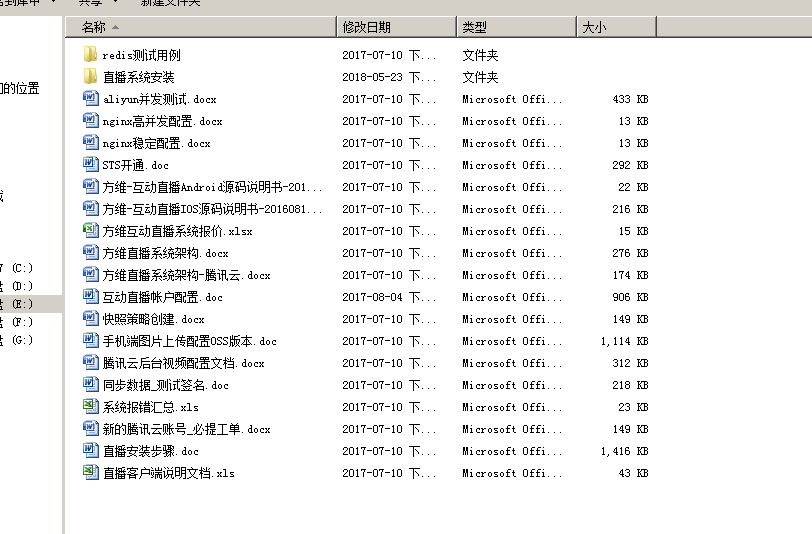Screen dimensions: 812x534
Task: Select drive (F:) in navigation pane
Action: [x=22, y=322]
